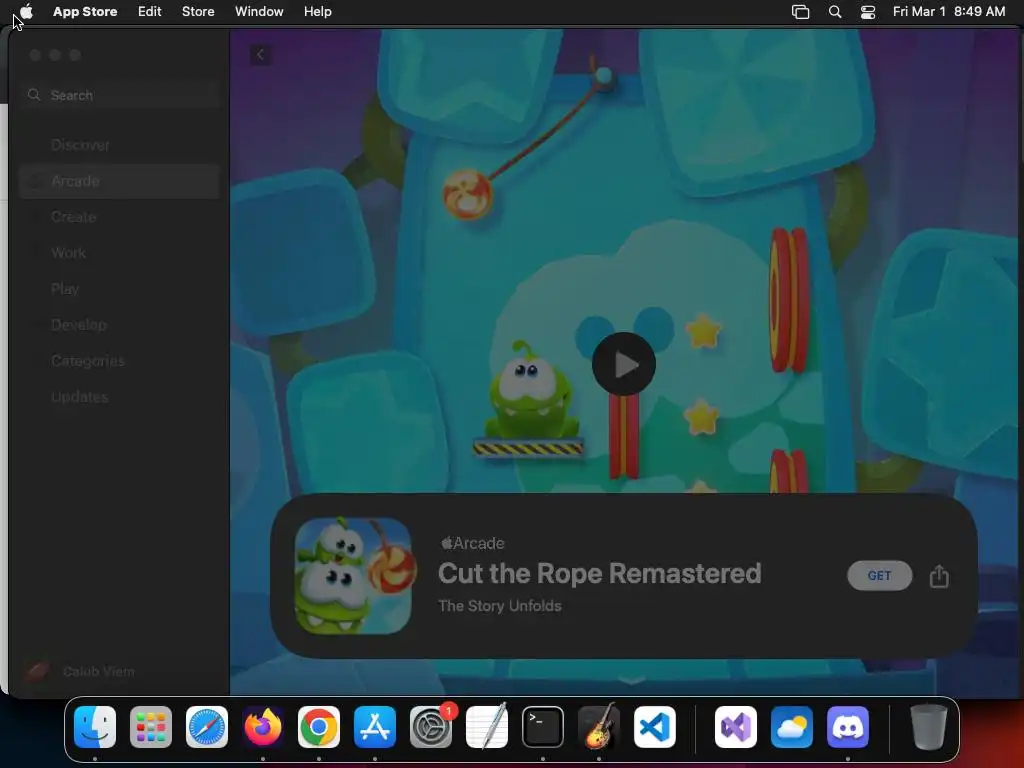Viewport: 1024px width, 768px height.
Task: Open the Apple menu
Action: click(x=27, y=11)
